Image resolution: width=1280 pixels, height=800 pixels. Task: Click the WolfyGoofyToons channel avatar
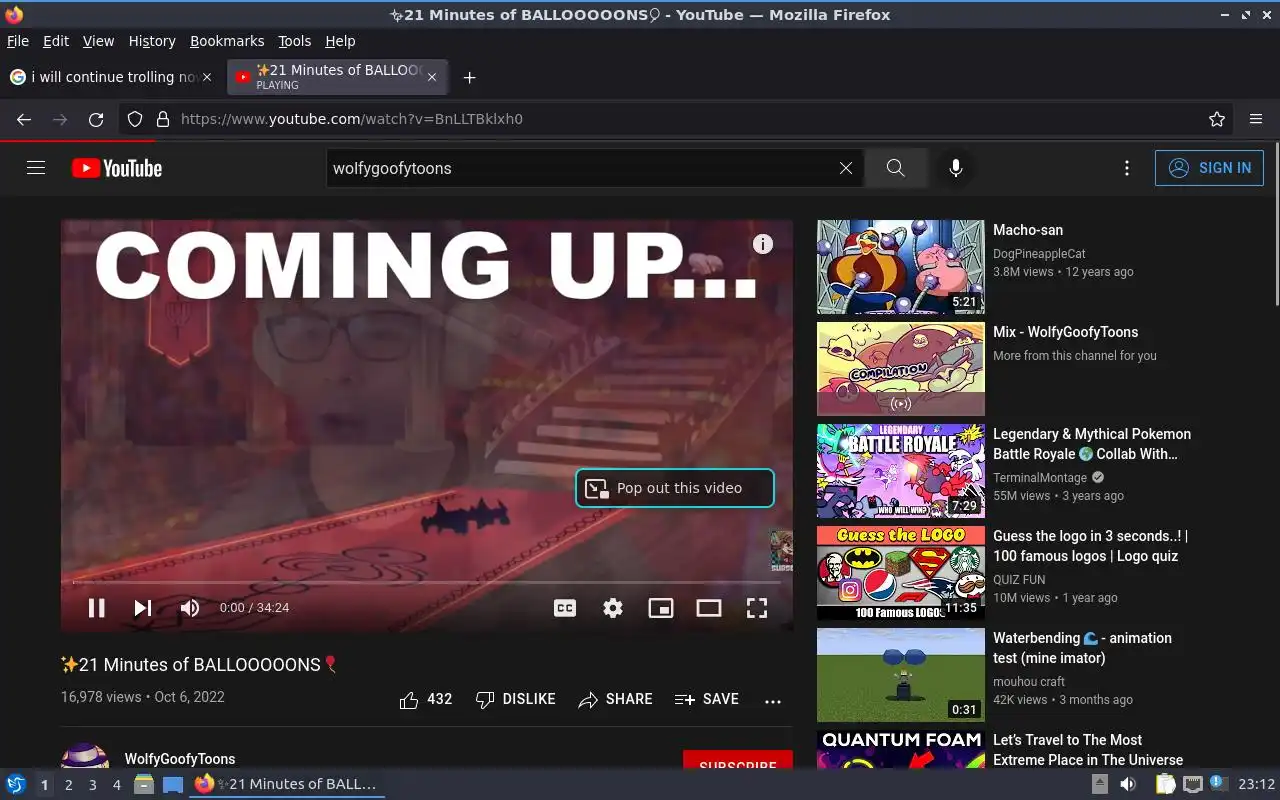pos(85,756)
